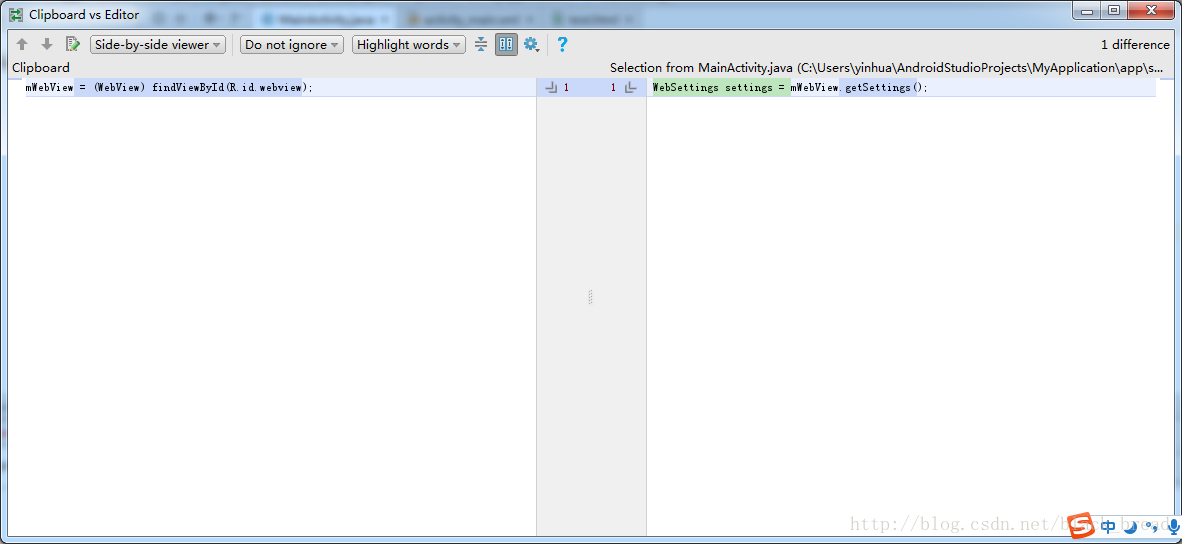
Task: Maximize the Clipboard vs Editor window
Action: coord(1113,11)
